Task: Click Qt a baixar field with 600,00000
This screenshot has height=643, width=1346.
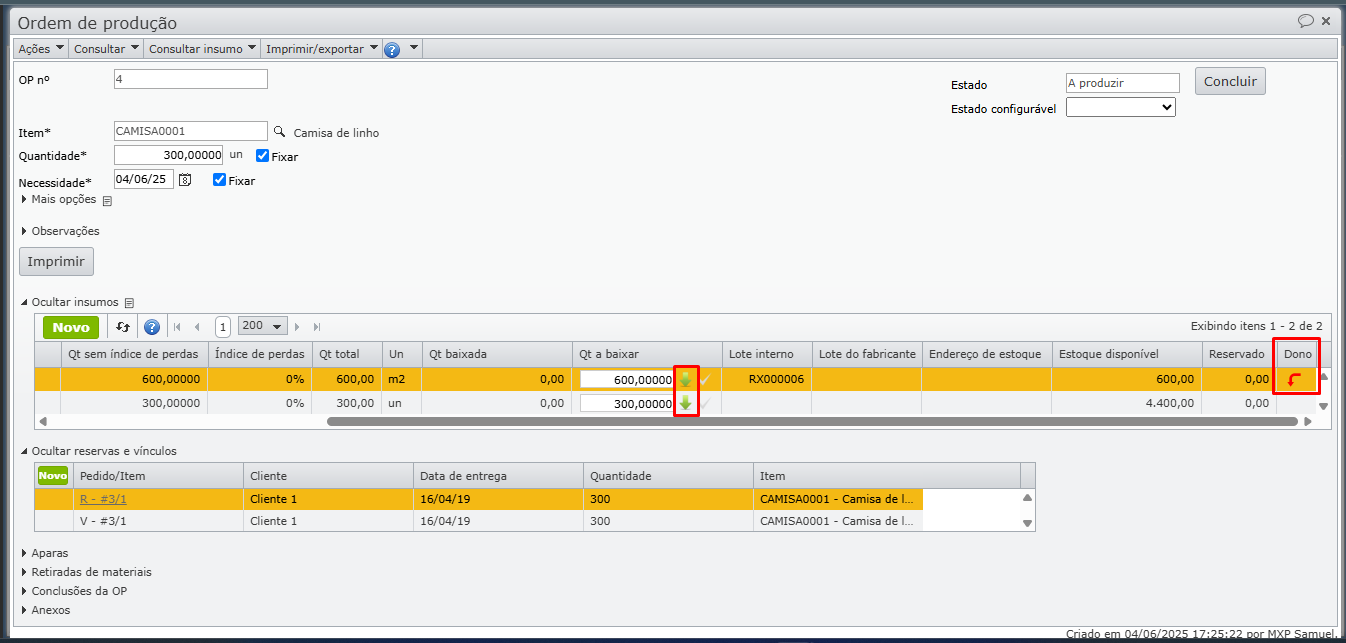Action: tap(627, 380)
